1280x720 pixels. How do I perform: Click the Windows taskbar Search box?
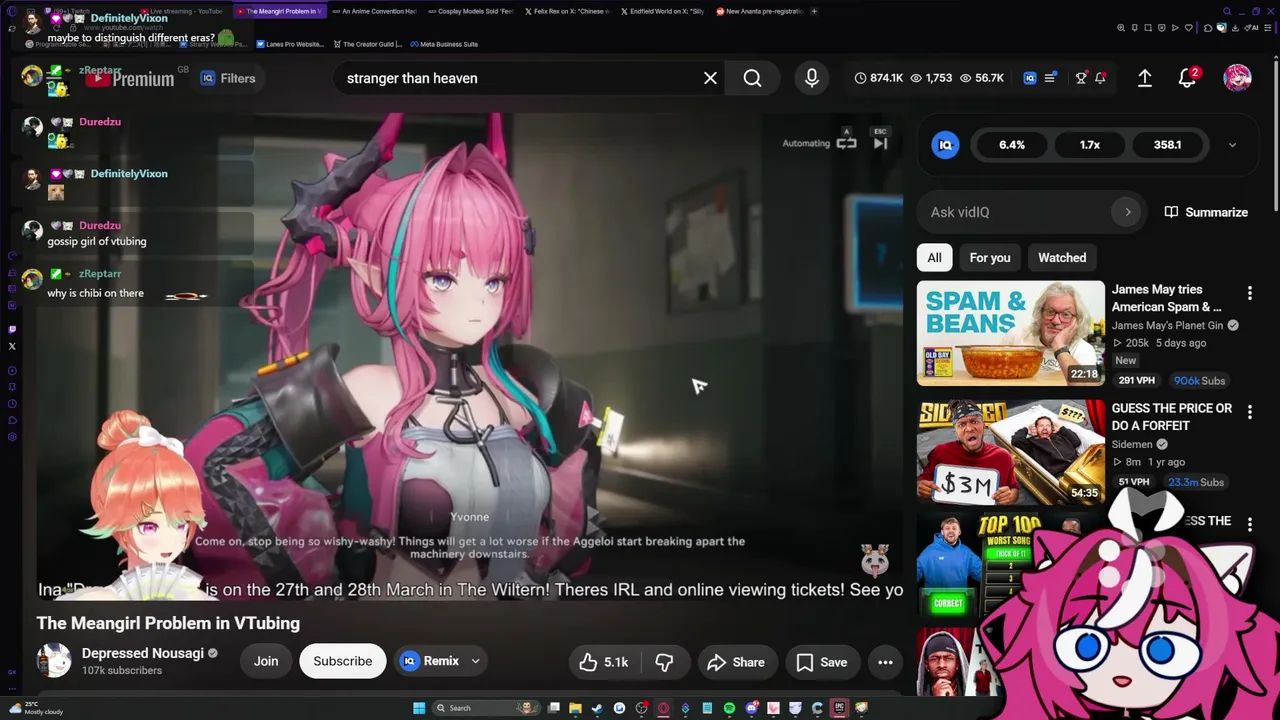pyautogui.click(x=487, y=708)
